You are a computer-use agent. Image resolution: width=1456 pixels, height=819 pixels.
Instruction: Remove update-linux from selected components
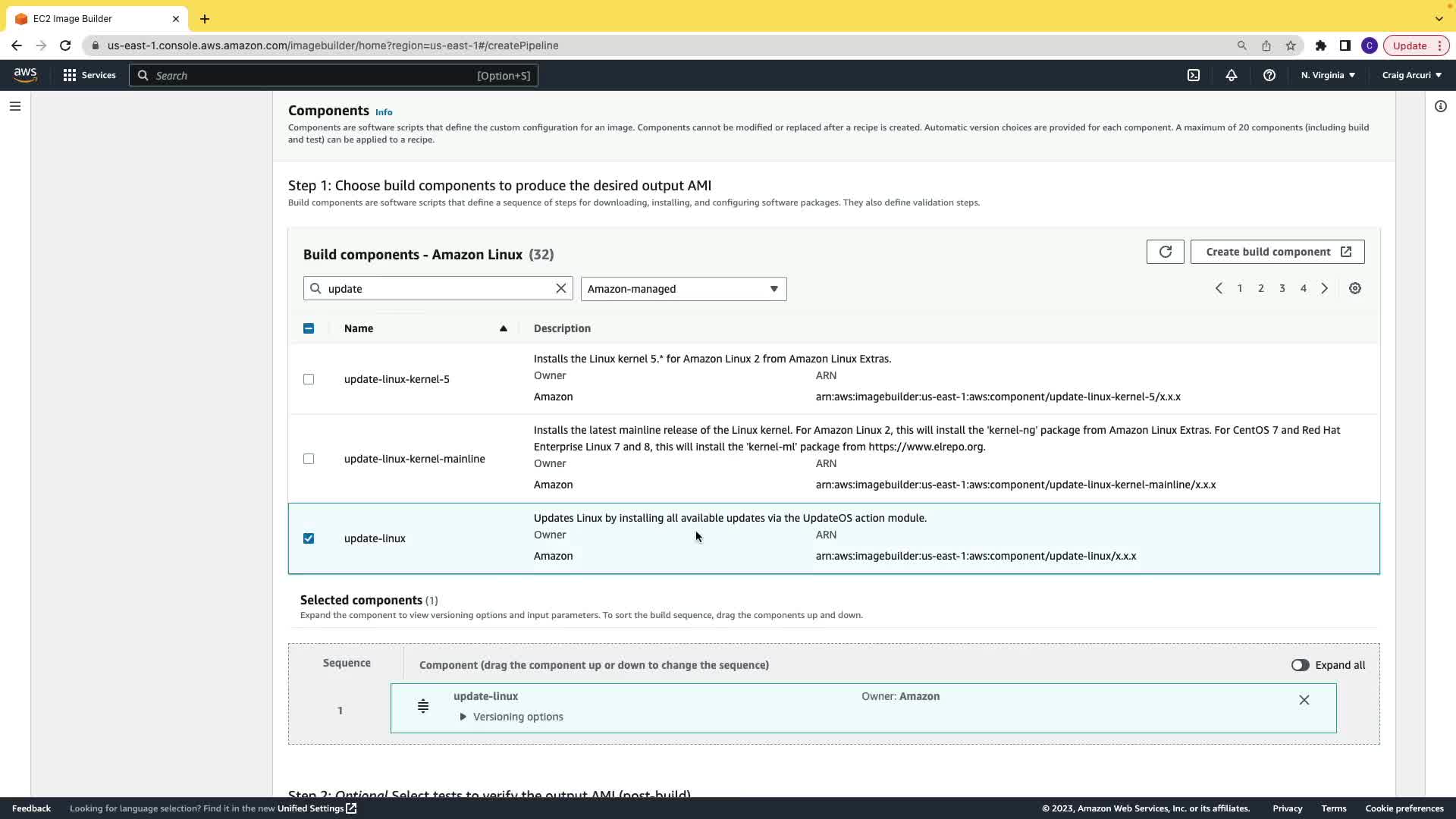click(1304, 700)
